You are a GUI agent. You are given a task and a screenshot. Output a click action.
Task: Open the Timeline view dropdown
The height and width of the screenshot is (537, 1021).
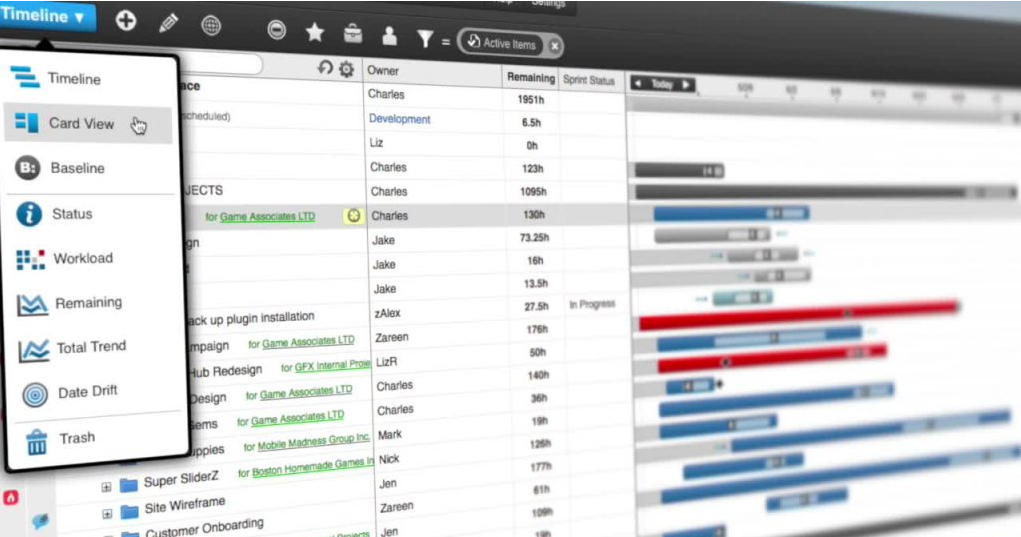click(x=48, y=16)
